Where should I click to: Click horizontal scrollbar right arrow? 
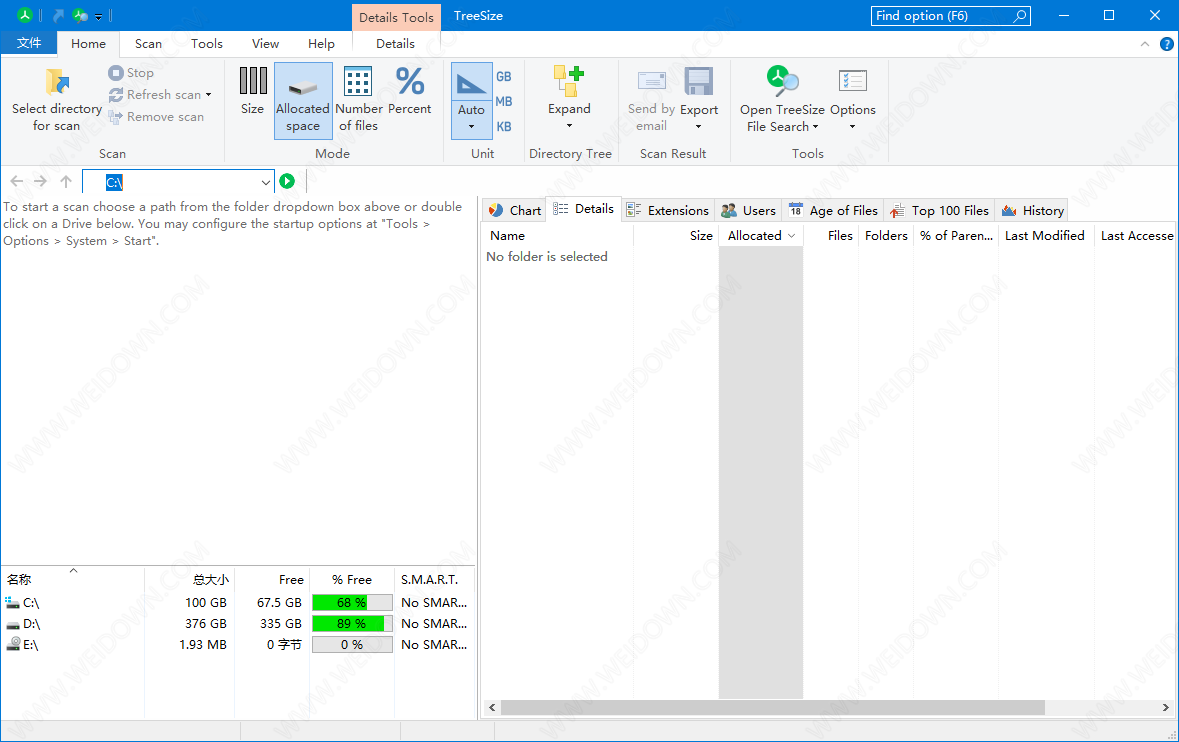pyautogui.click(x=1165, y=707)
